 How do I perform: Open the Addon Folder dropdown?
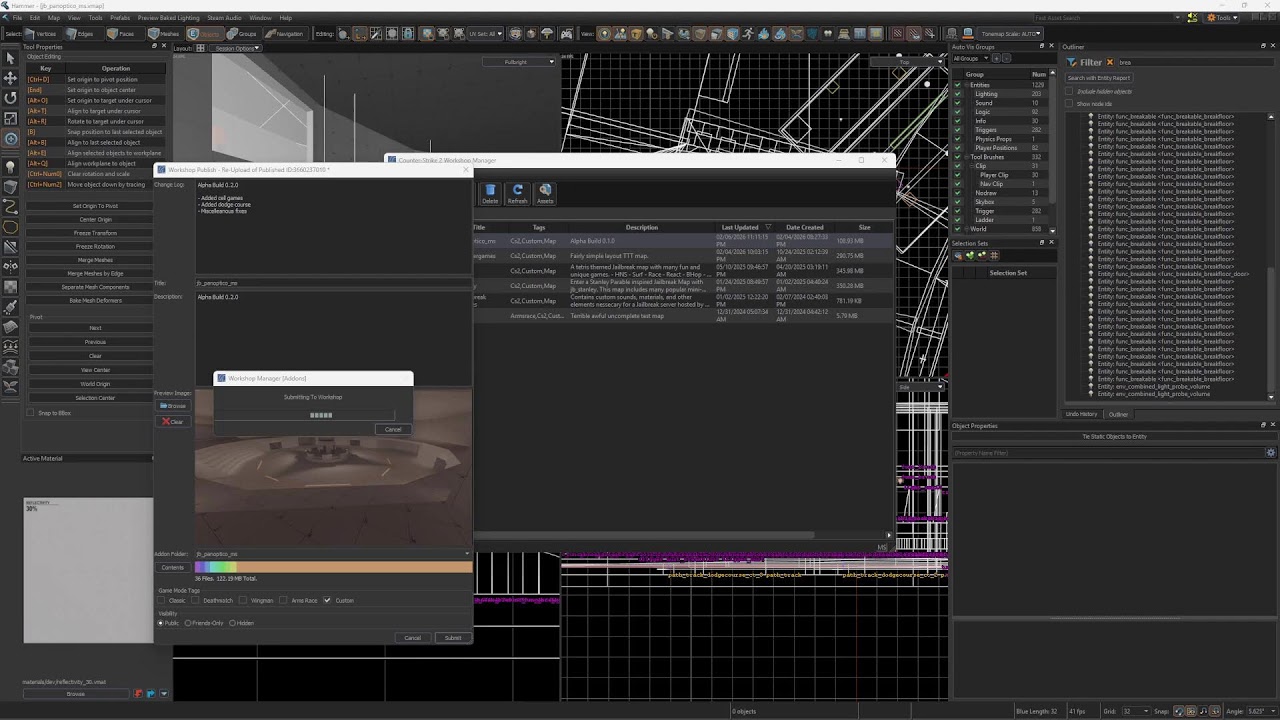click(332, 553)
